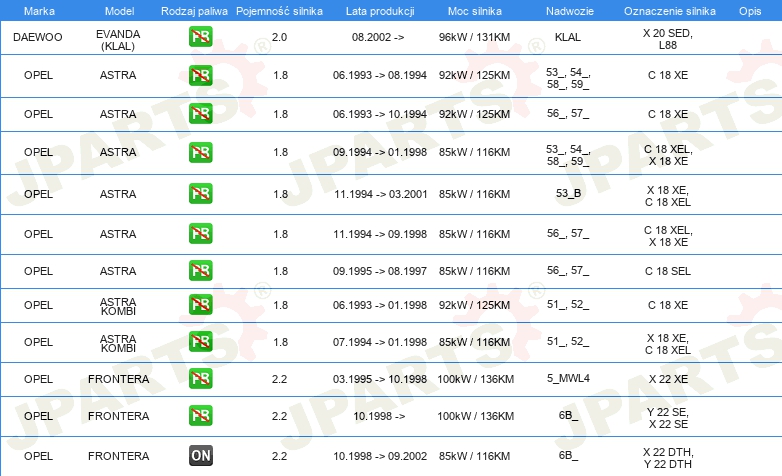Click the Opis column header
The image size is (782, 476).
(x=750, y=11)
